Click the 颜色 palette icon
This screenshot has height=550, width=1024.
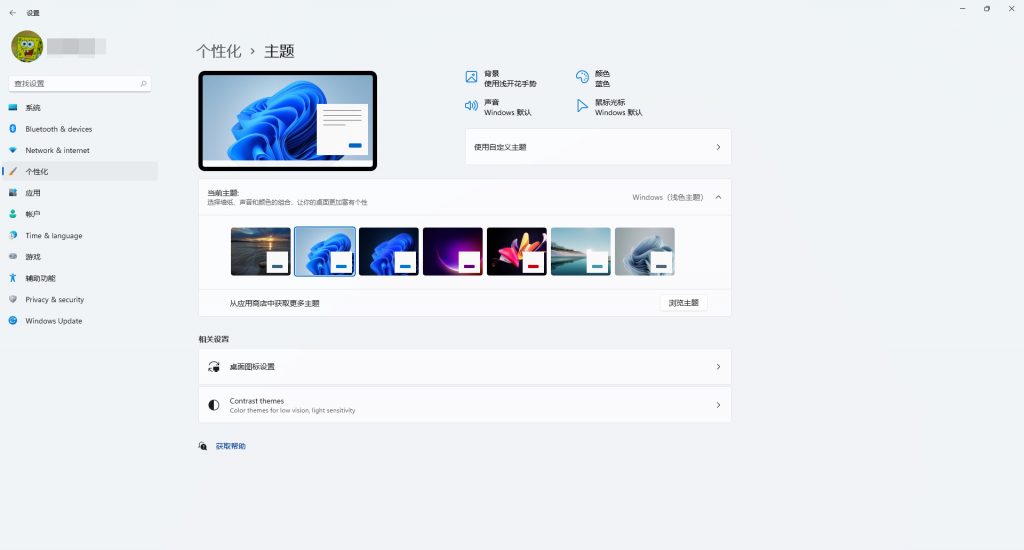coord(582,77)
